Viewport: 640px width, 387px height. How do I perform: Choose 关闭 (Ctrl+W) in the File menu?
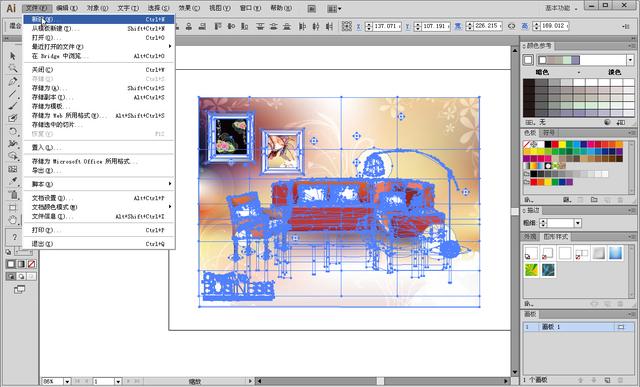point(99,70)
